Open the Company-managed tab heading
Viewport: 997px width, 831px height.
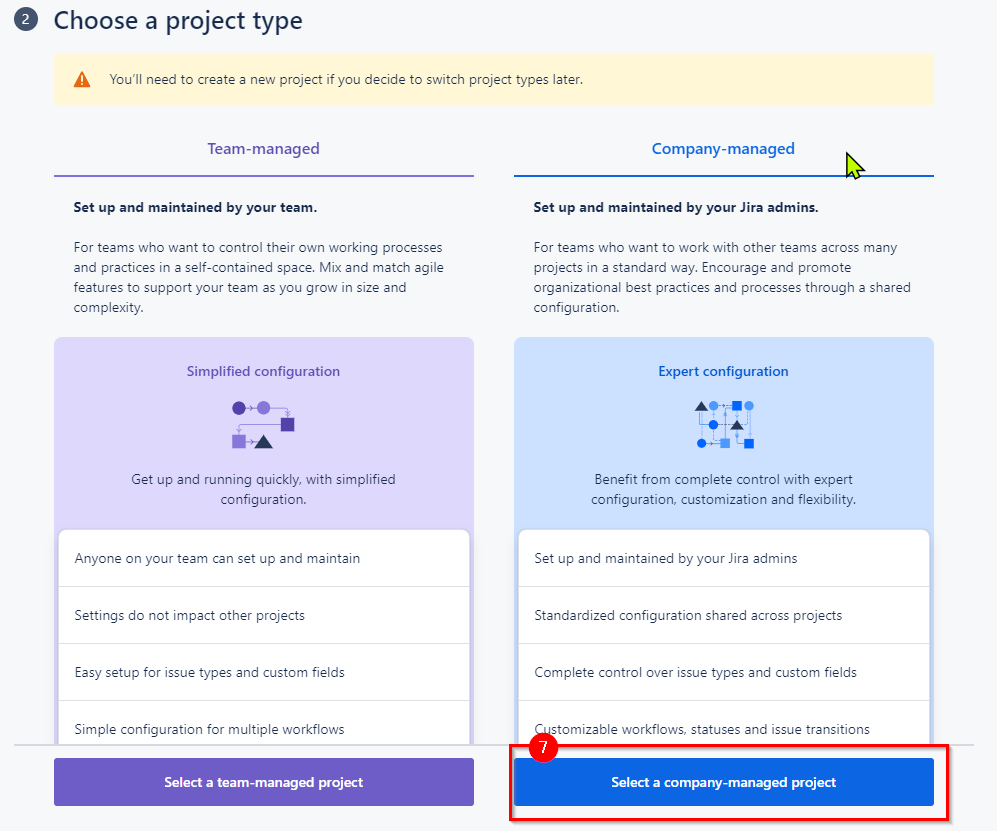[x=723, y=149]
